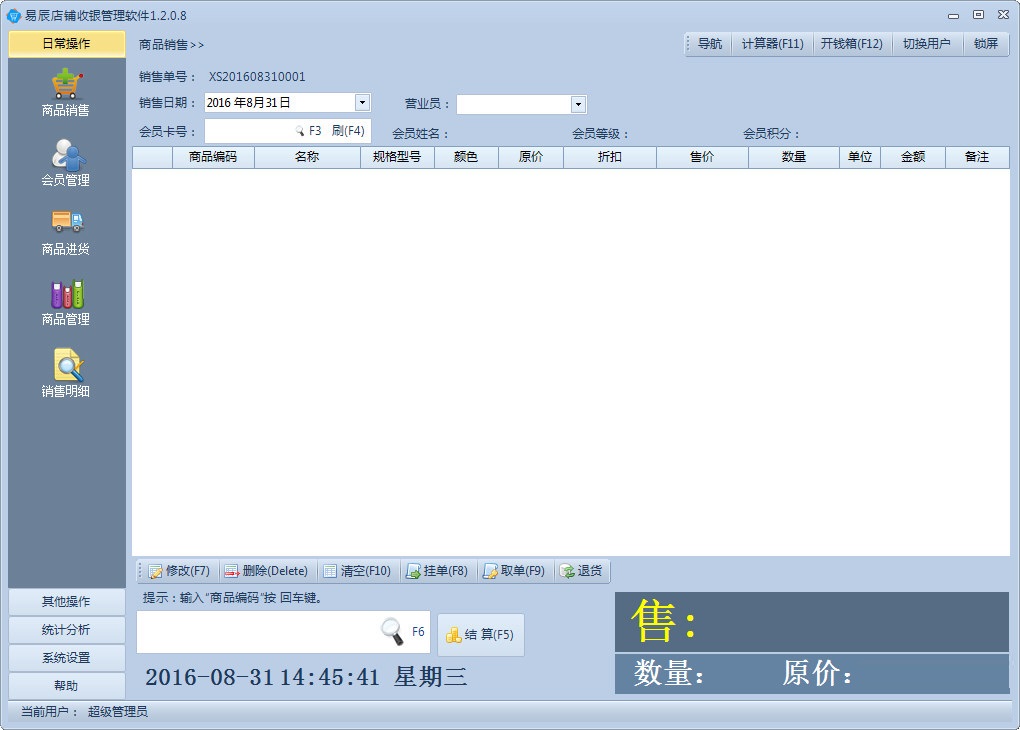Click 清空(F10) to clear items
This screenshot has height=730, width=1020.
pyautogui.click(x=357, y=571)
